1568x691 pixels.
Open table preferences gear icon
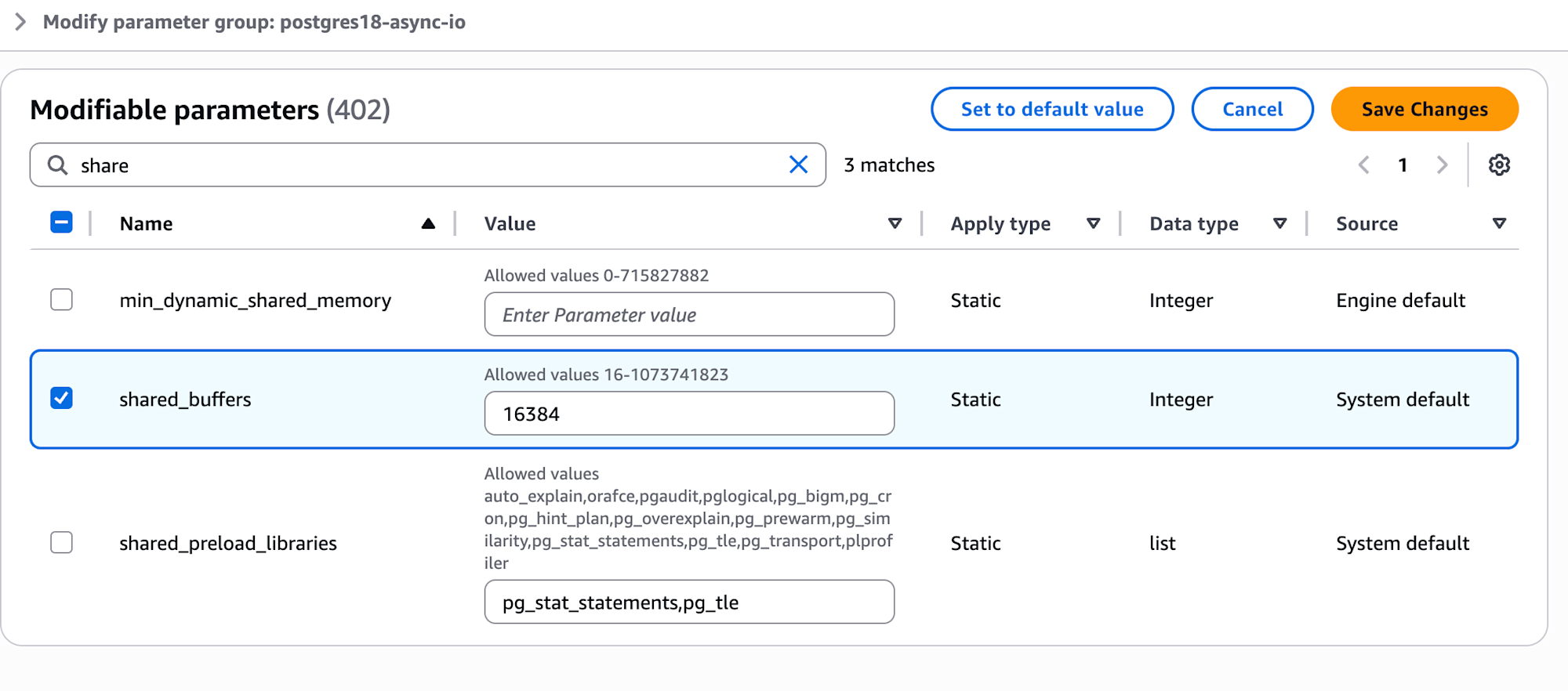(x=1499, y=165)
